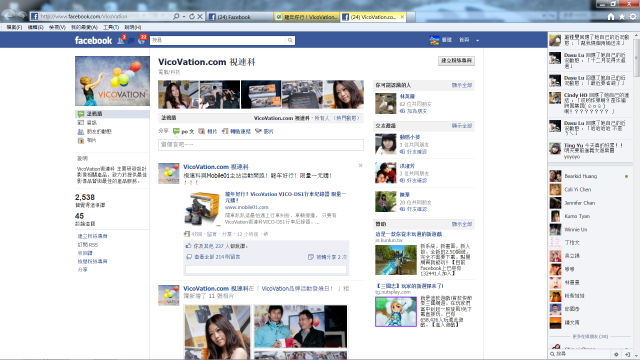
Task: Select the Info icon in left sidebar
Action: point(81,122)
